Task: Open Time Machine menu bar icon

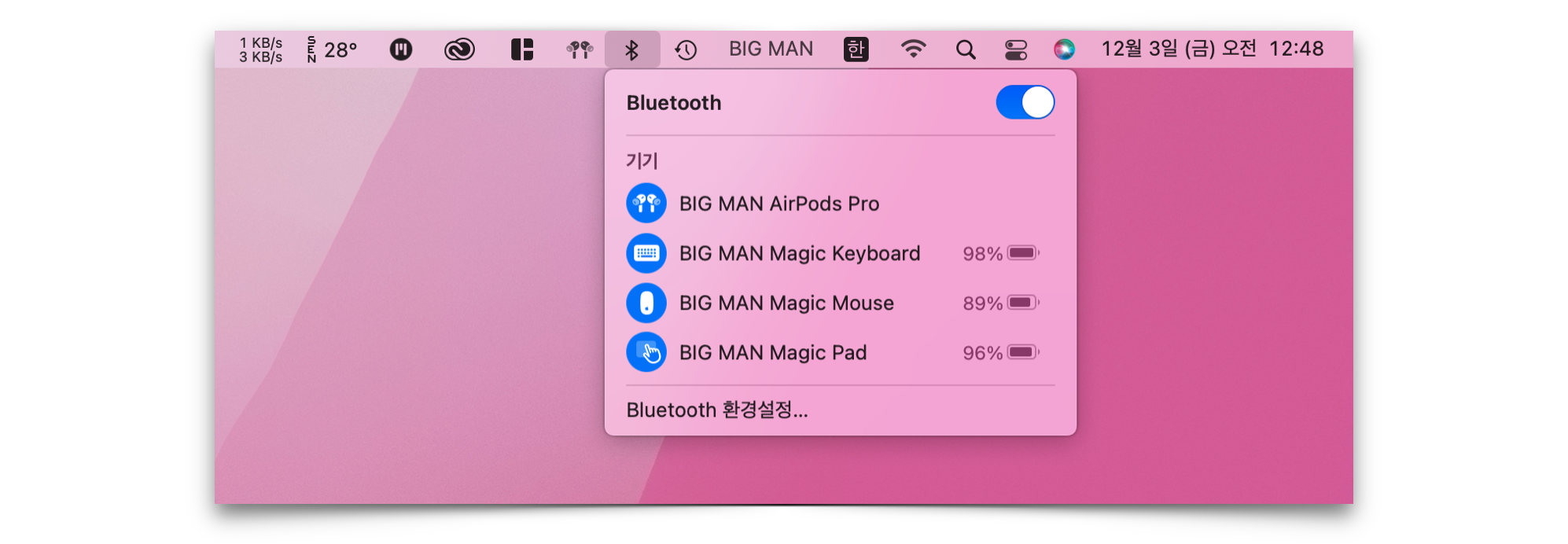Action: [686, 50]
